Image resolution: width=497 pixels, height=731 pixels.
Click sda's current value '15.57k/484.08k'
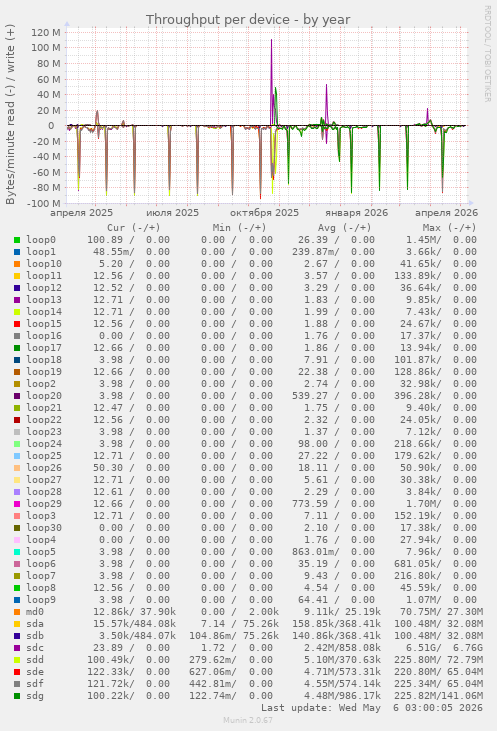point(134,624)
